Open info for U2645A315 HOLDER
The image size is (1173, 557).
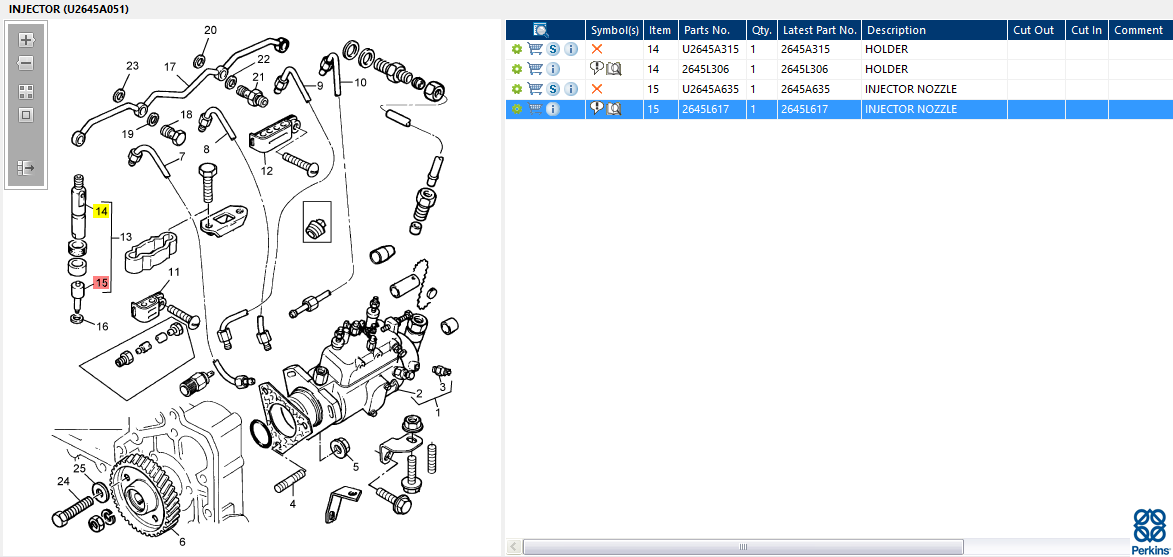click(572, 49)
